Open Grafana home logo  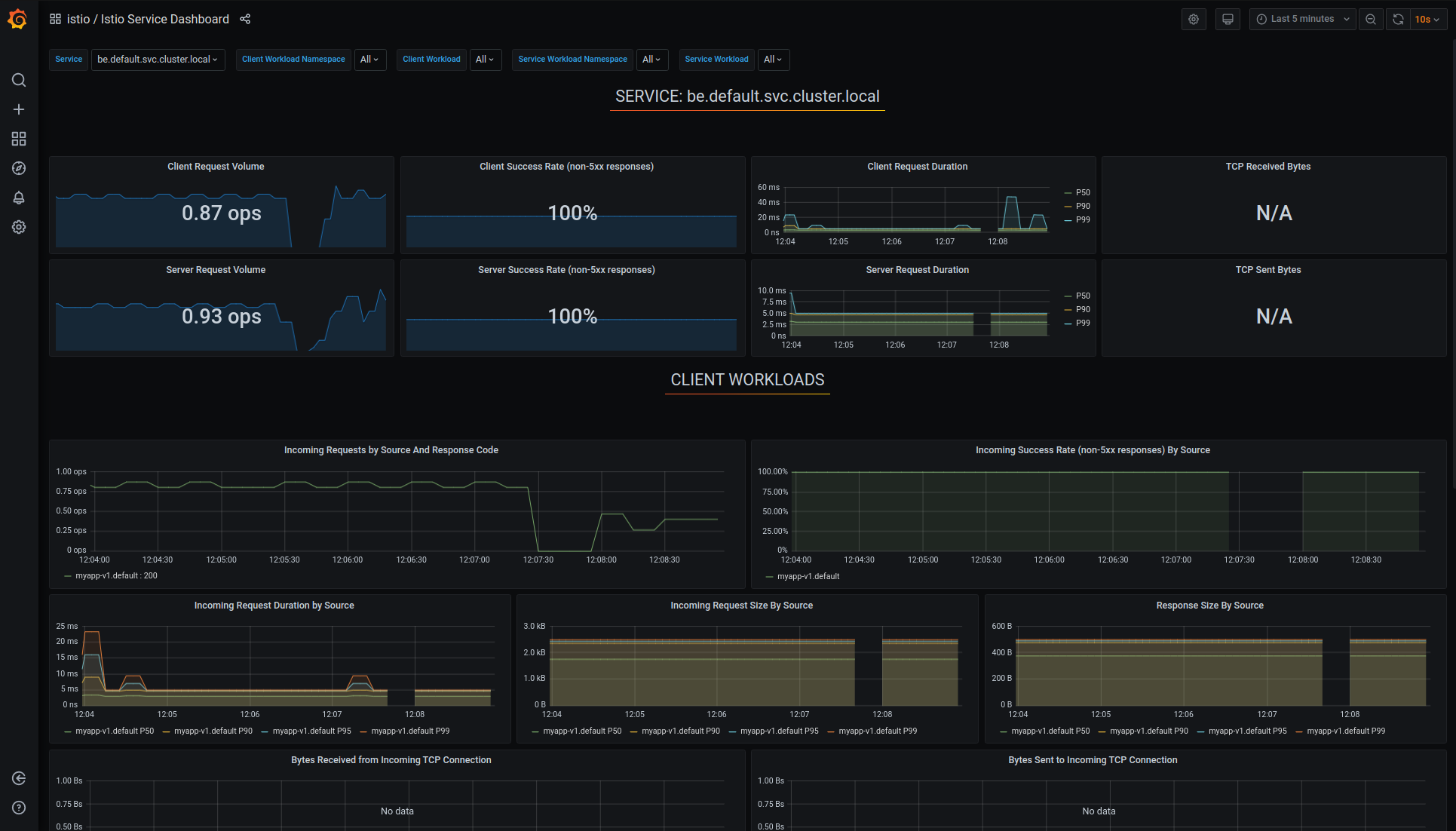click(18, 20)
